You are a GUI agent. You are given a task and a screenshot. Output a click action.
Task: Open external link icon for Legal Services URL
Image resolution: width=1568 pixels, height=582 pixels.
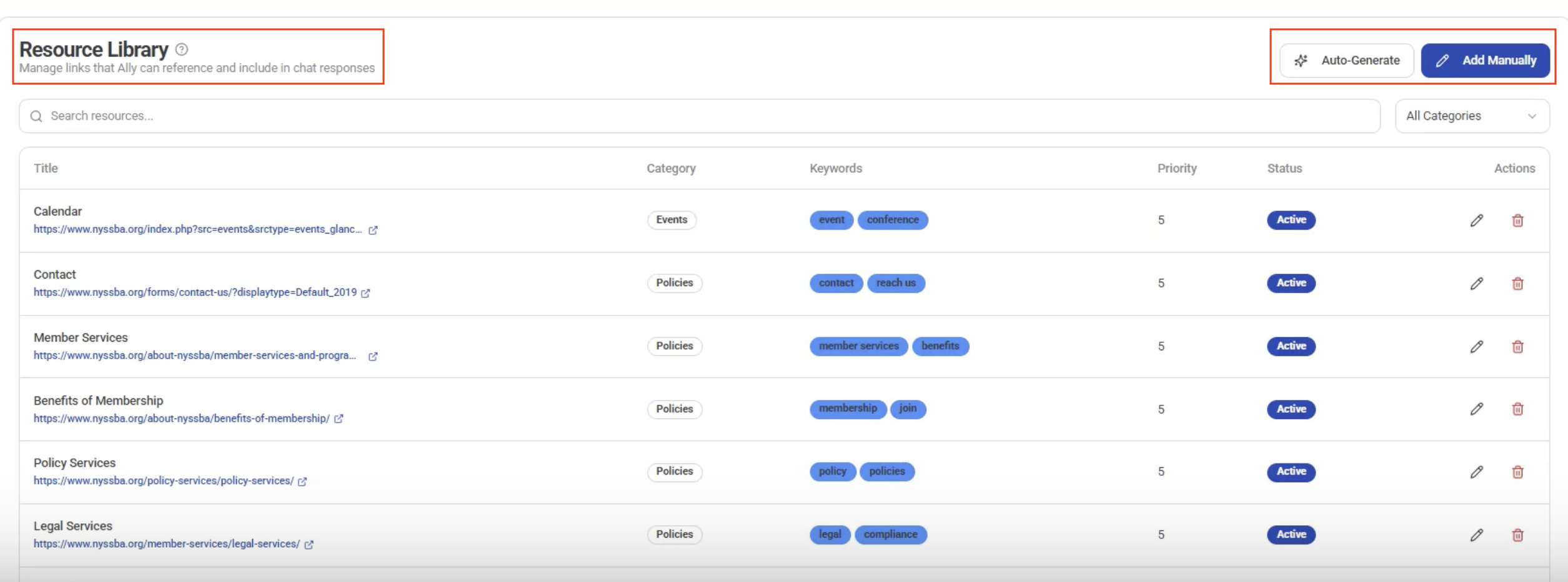coord(309,545)
